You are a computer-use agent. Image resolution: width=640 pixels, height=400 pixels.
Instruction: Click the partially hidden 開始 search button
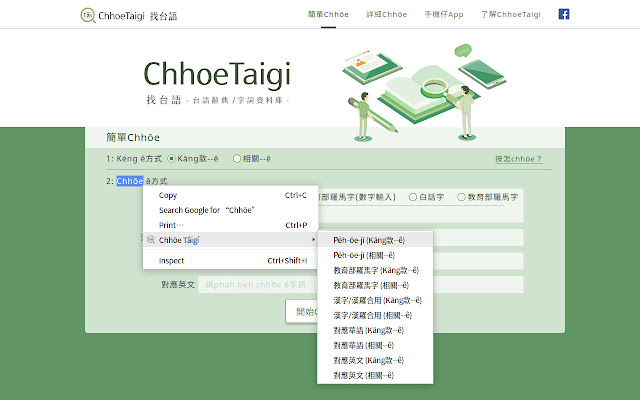pos(302,311)
